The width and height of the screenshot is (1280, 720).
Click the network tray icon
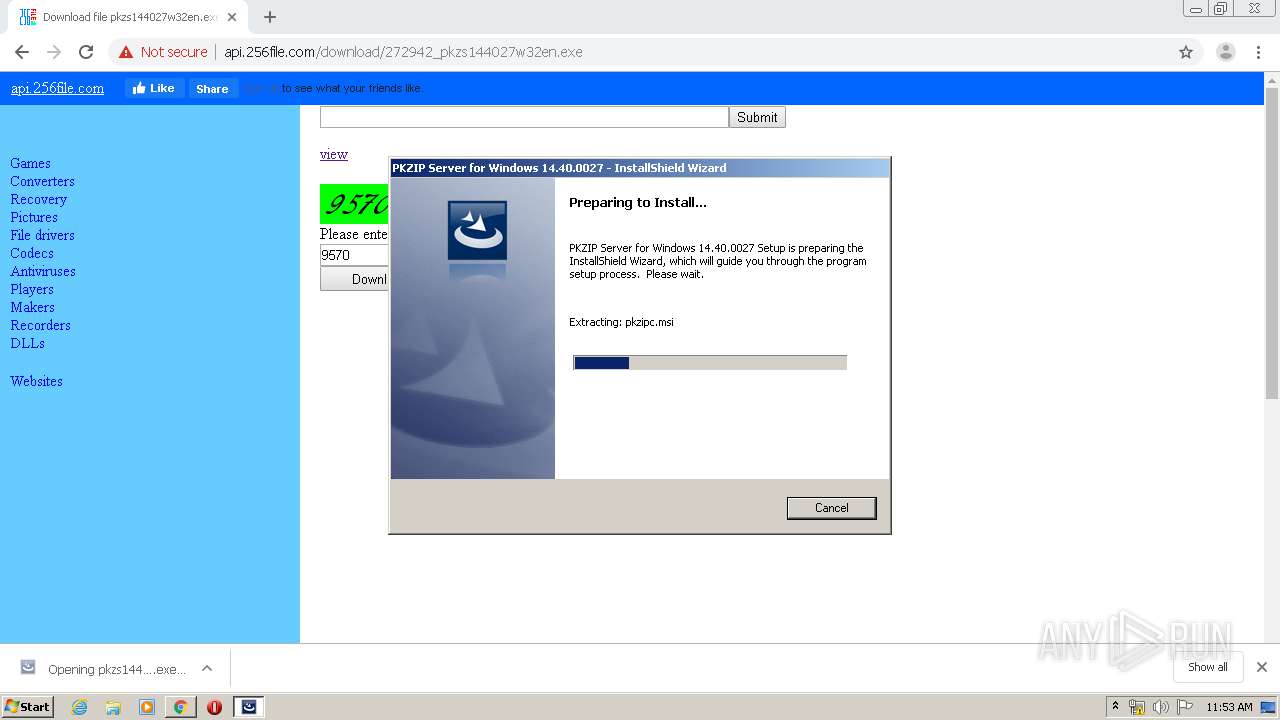click(x=1137, y=707)
